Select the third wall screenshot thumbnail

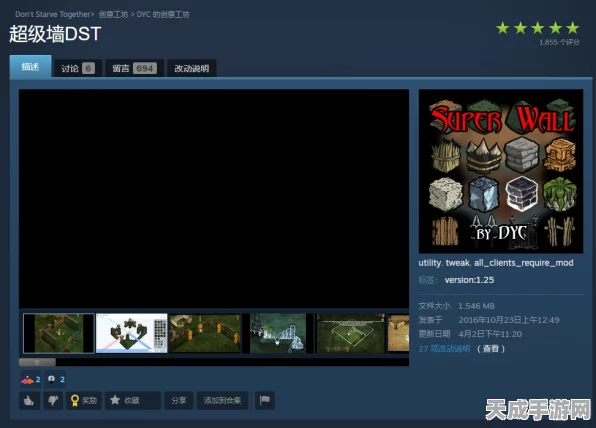205,333
